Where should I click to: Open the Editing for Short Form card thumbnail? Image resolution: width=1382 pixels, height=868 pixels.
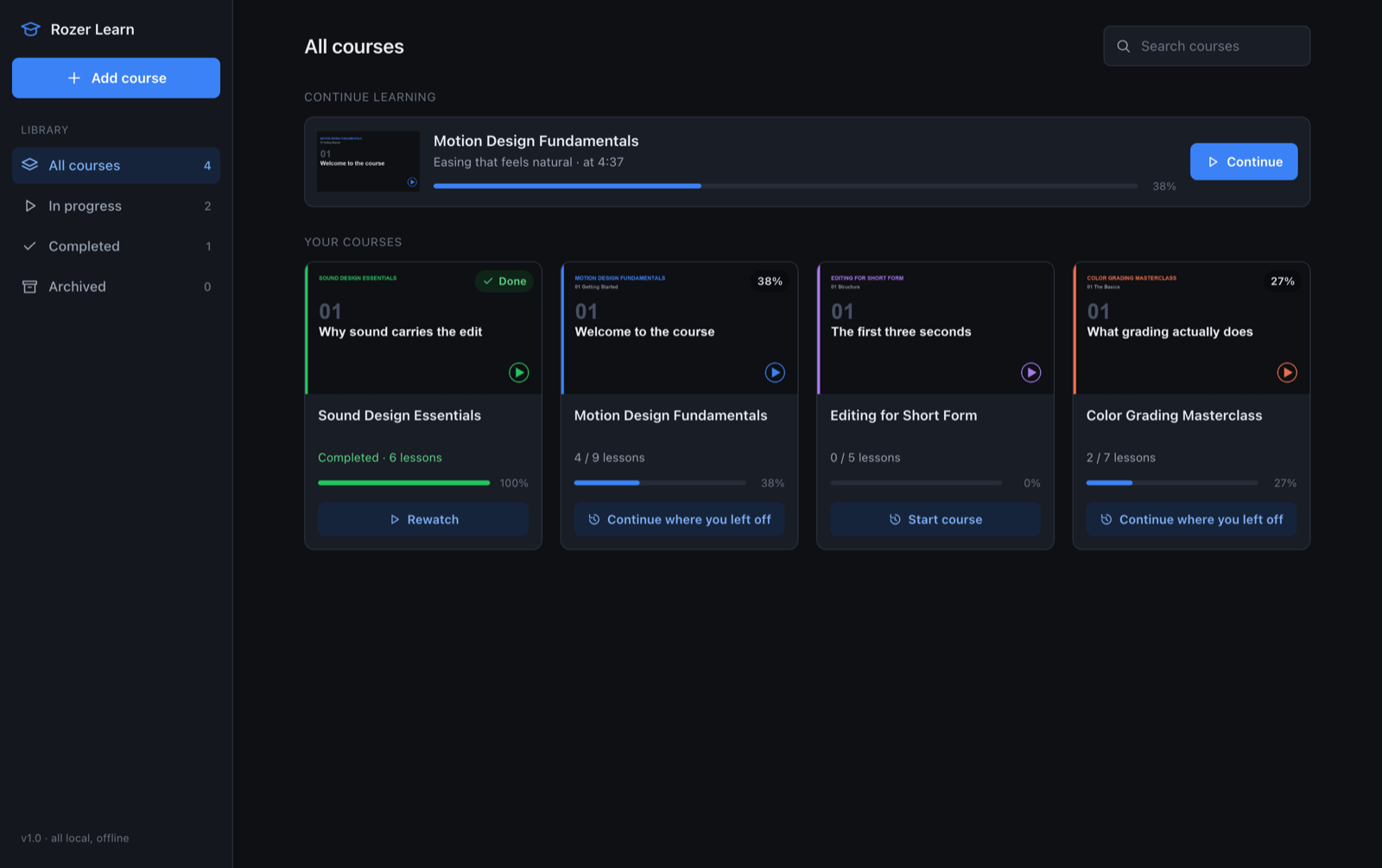pyautogui.click(x=935, y=328)
